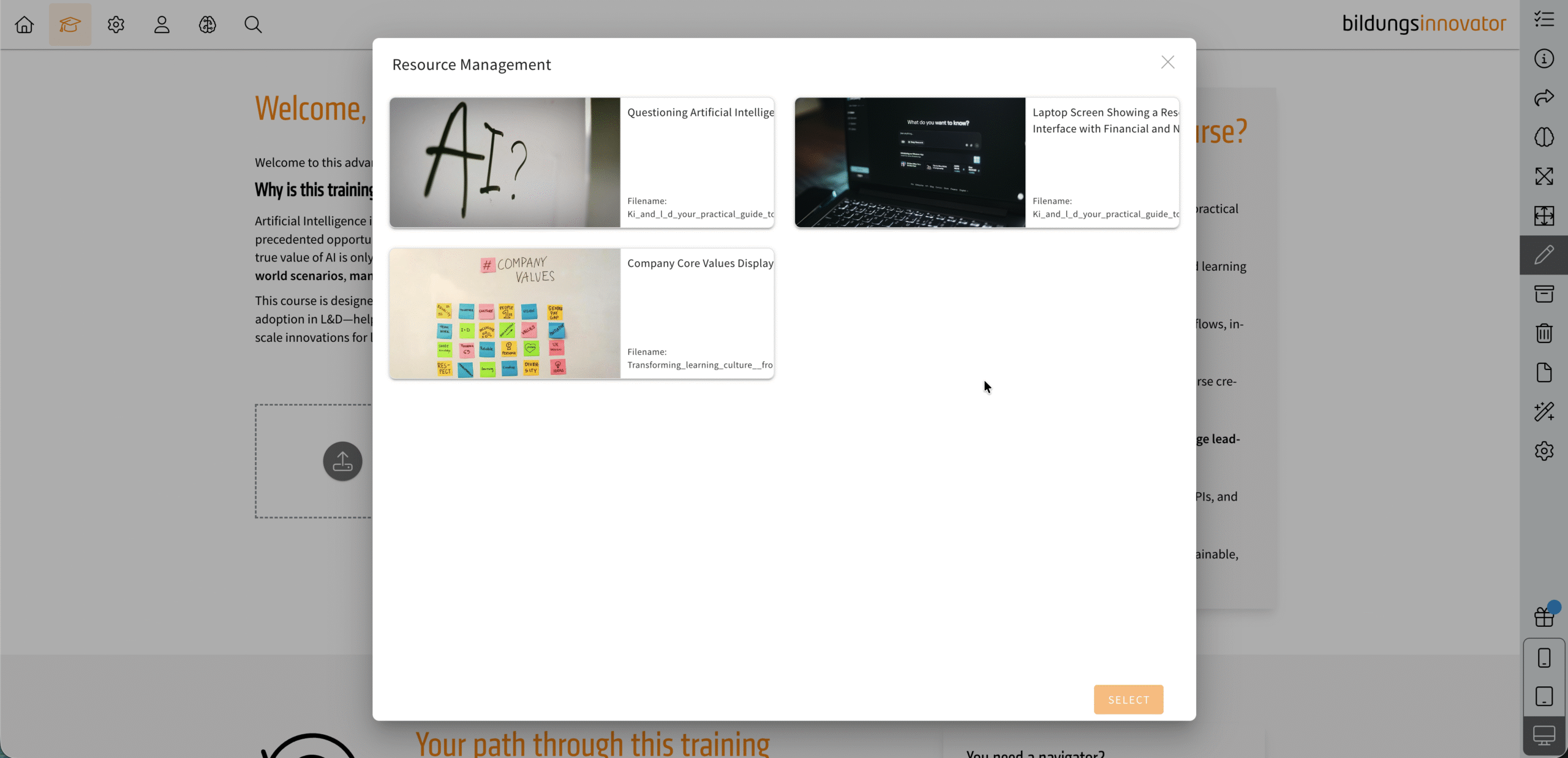The width and height of the screenshot is (1568, 758).
Task: Switch to smartphone preview mode
Action: [1543, 658]
